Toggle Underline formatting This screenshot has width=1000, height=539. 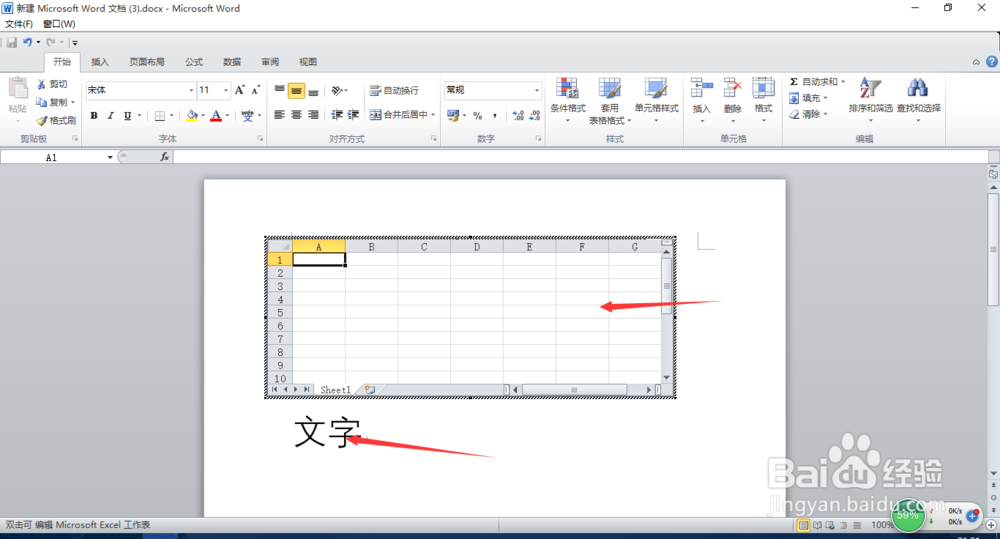pos(128,115)
